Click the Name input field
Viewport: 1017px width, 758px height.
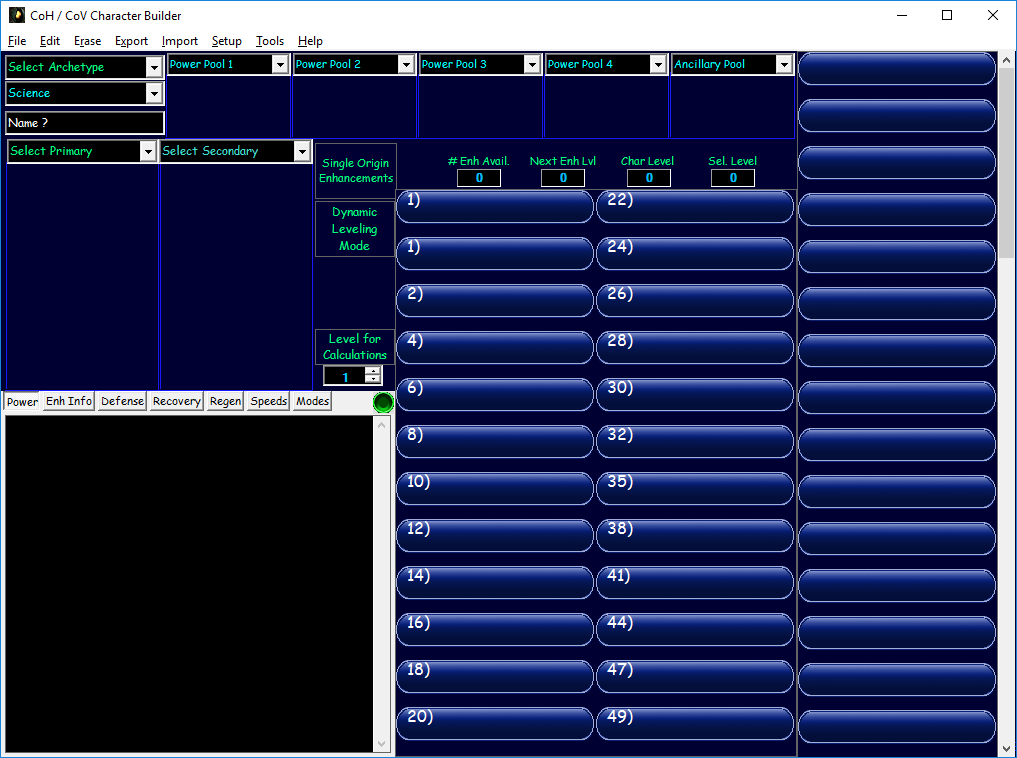point(85,123)
